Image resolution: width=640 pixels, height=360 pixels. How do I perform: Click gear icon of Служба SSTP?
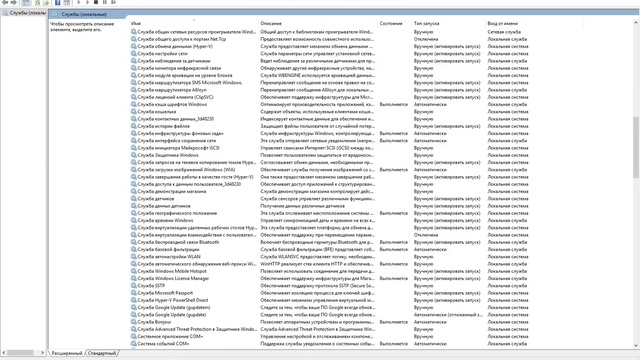pos(133,286)
